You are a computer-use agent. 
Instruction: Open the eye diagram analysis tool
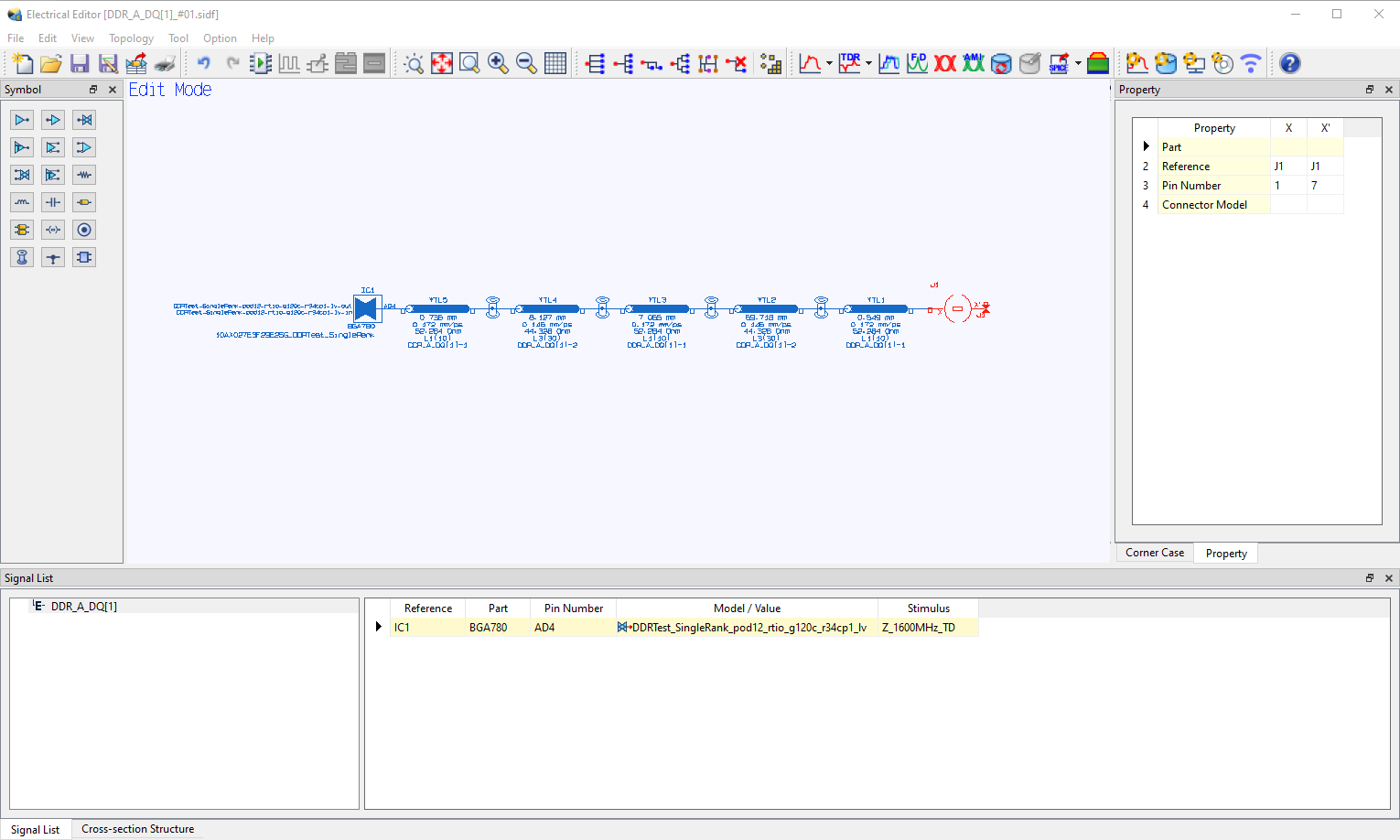pyautogui.click(x=945, y=63)
